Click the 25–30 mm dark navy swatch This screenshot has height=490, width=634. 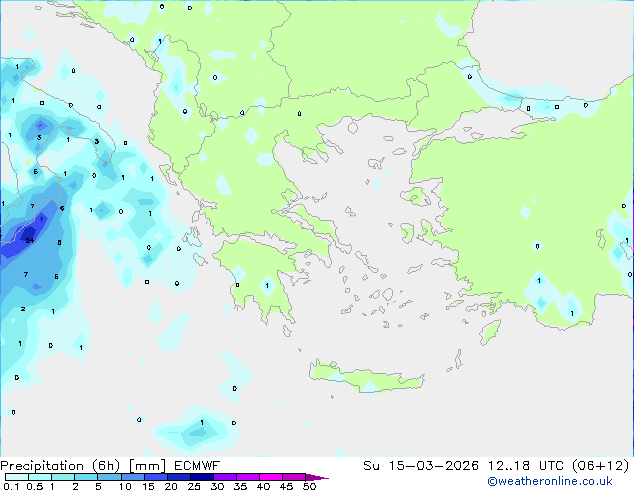201,477
